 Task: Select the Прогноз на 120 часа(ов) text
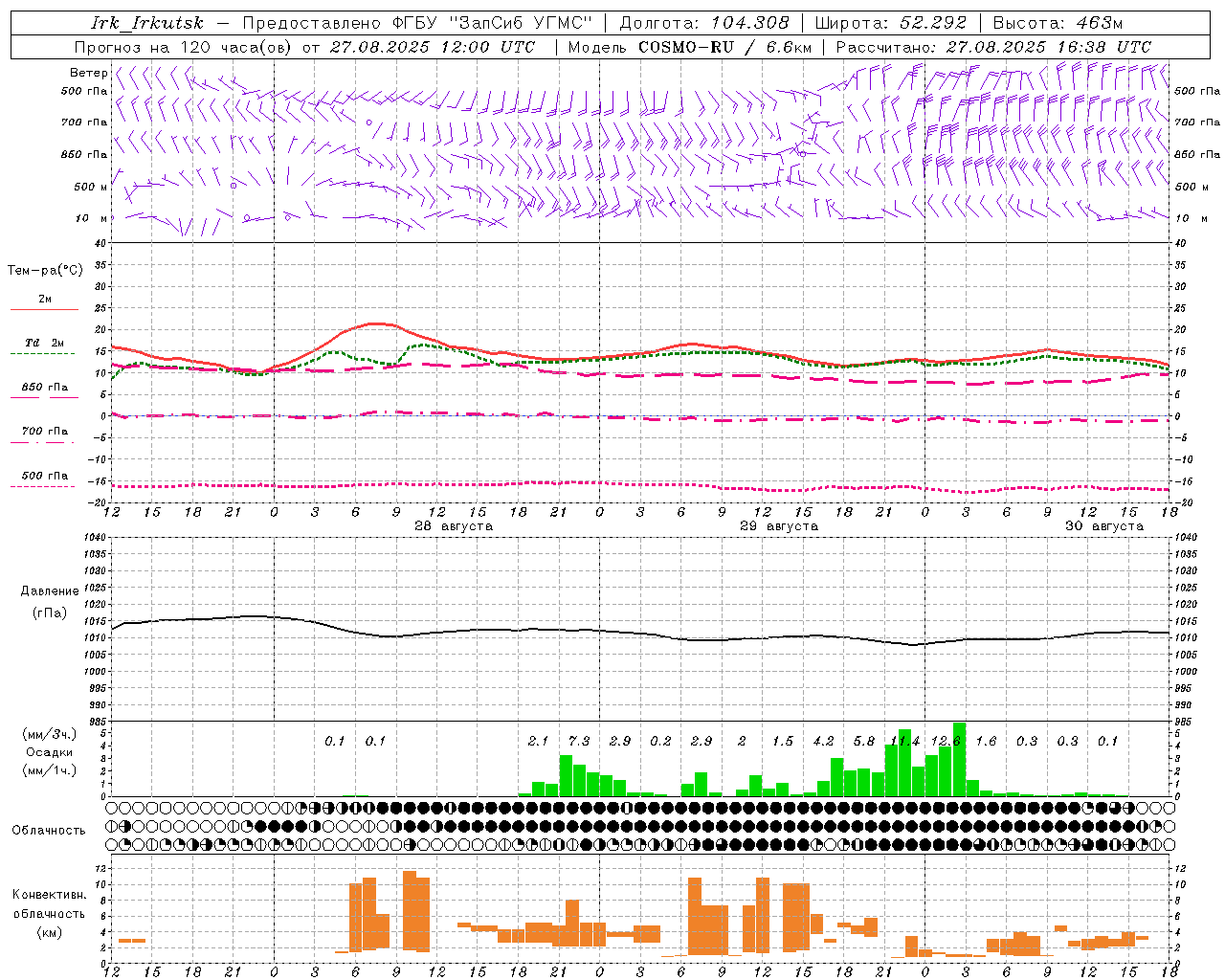184,47
